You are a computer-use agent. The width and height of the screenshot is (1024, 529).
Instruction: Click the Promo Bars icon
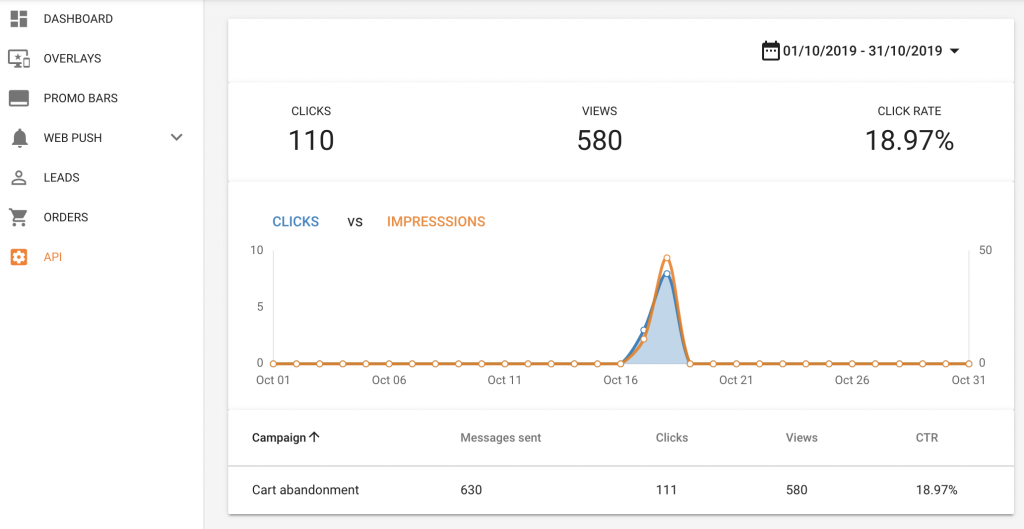19,99
